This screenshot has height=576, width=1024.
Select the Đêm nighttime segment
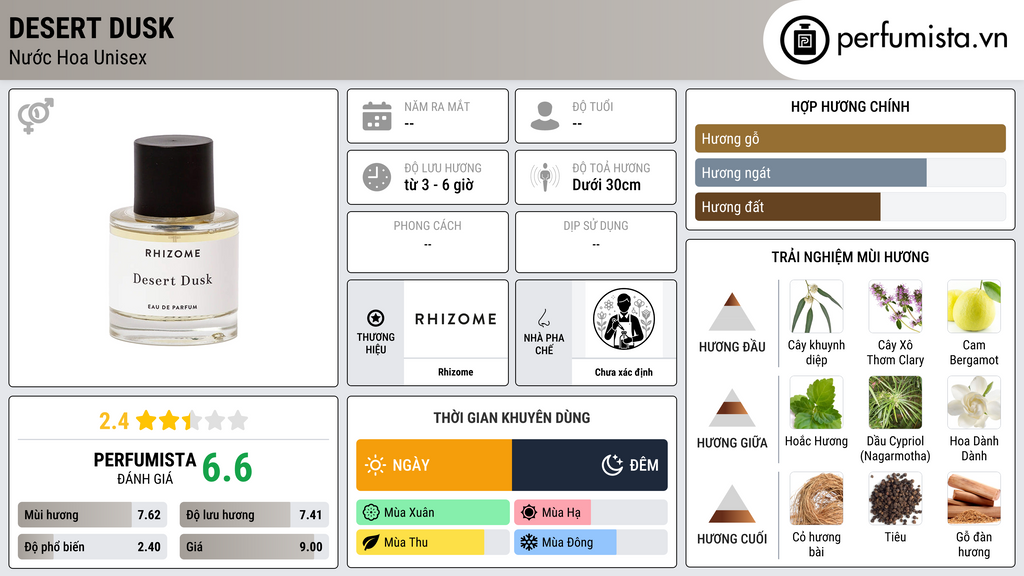pos(590,465)
